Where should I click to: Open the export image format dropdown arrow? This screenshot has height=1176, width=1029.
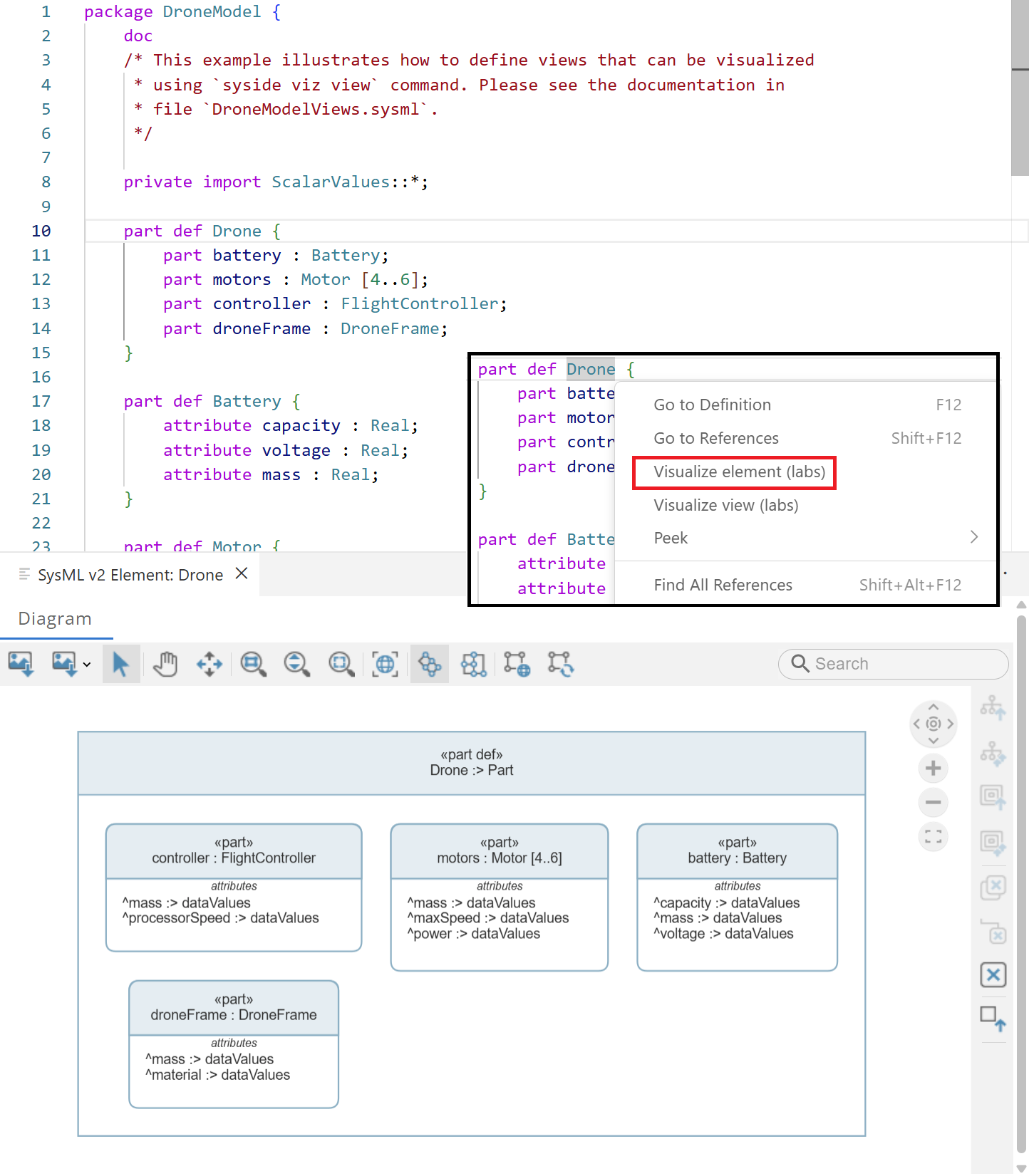click(x=87, y=665)
